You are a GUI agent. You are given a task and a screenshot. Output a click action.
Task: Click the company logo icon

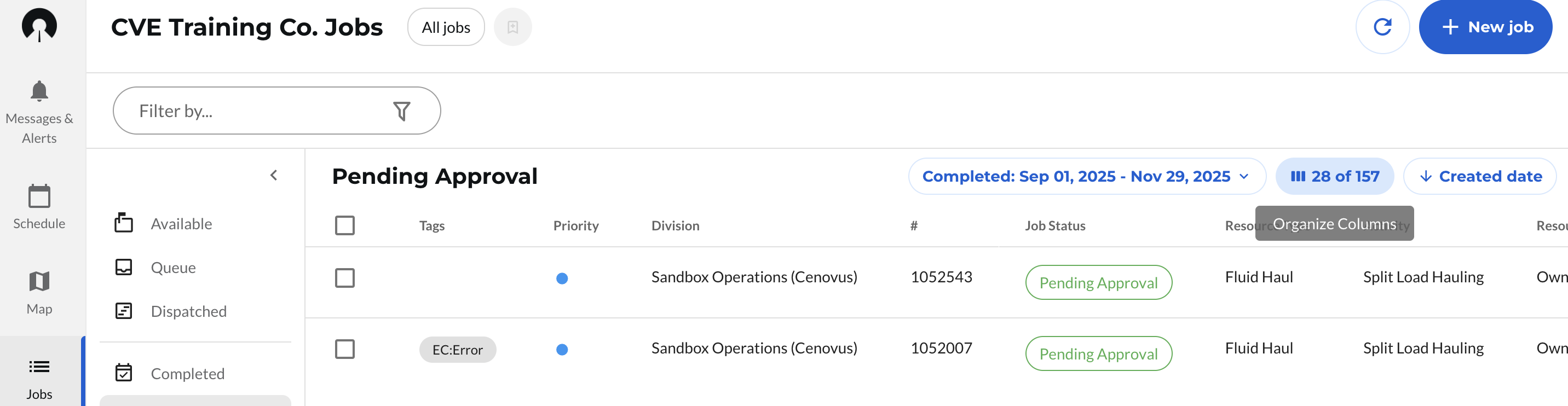(39, 26)
